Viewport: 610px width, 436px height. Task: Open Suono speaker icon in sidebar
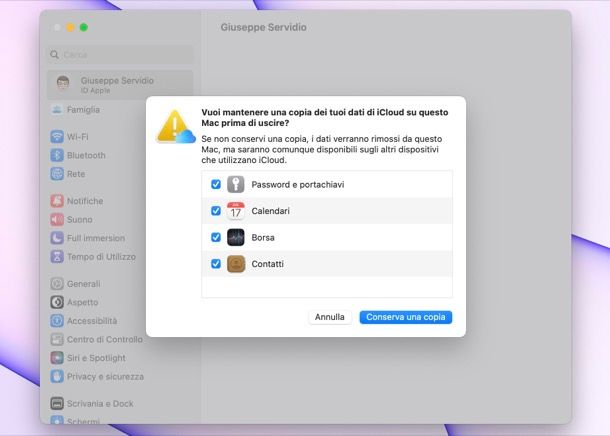[x=57, y=219]
